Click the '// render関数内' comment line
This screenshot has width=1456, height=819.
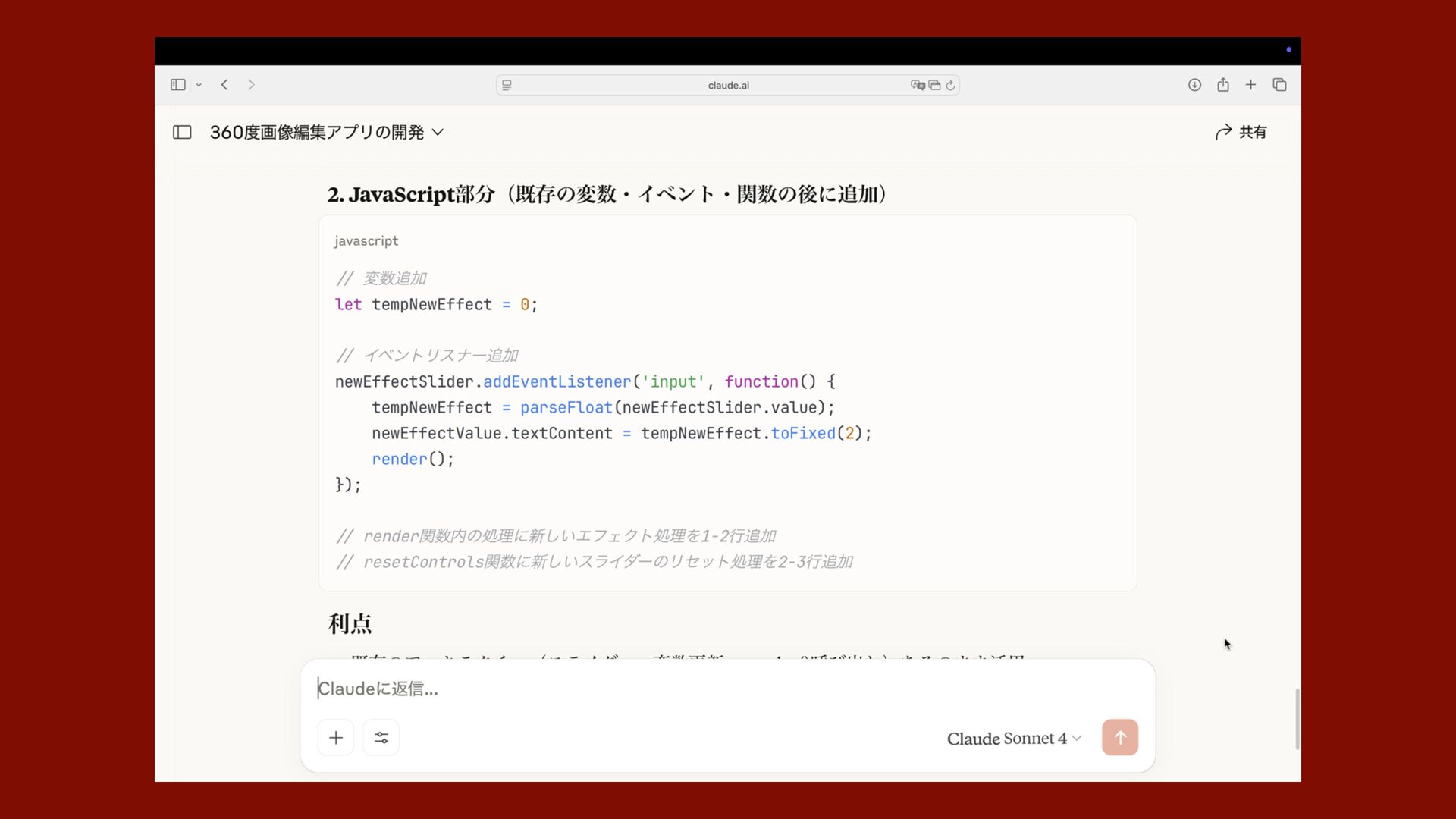coord(556,536)
